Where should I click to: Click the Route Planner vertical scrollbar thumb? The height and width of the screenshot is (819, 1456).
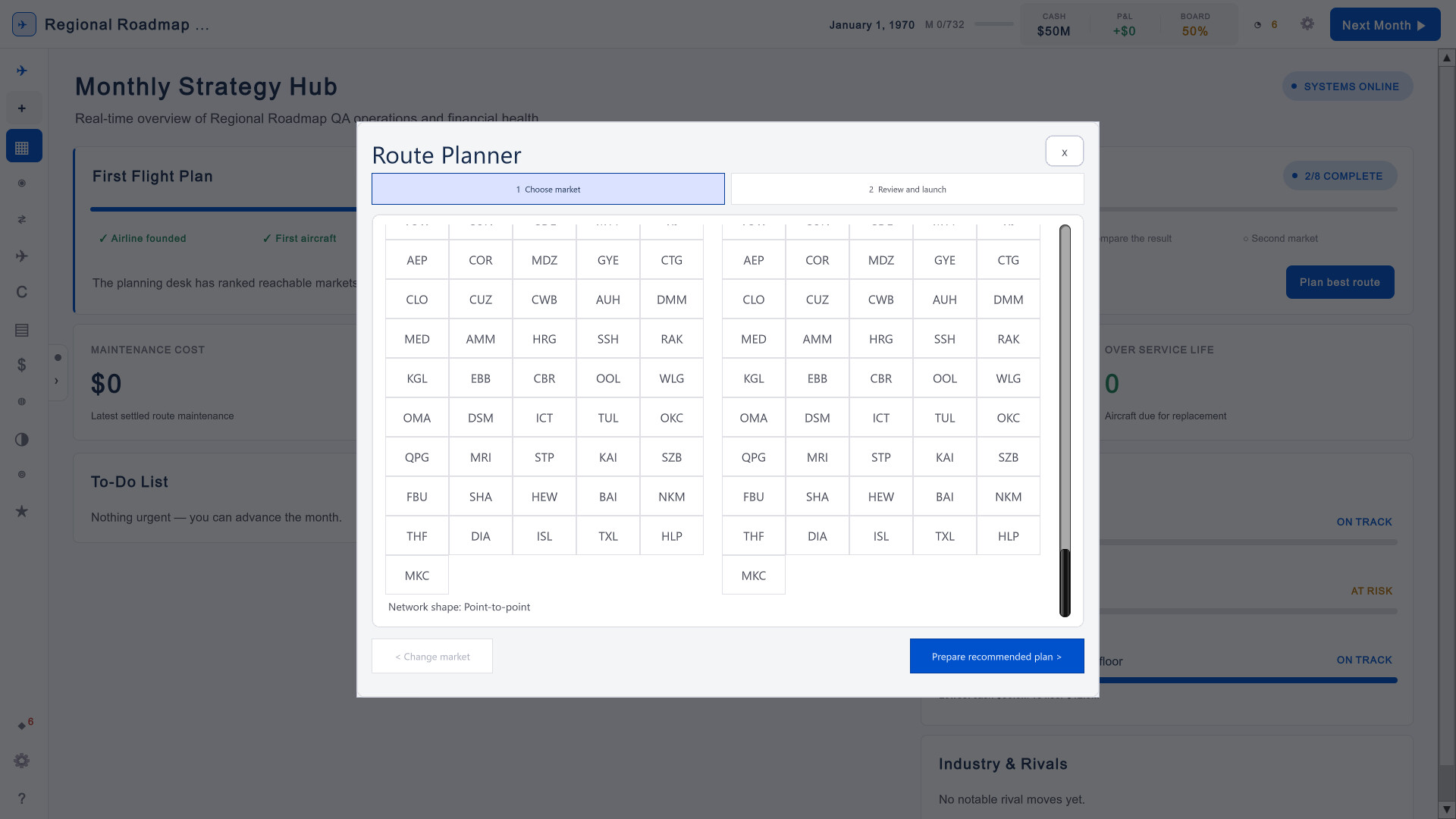pyautogui.click(x=1065, y=582)
